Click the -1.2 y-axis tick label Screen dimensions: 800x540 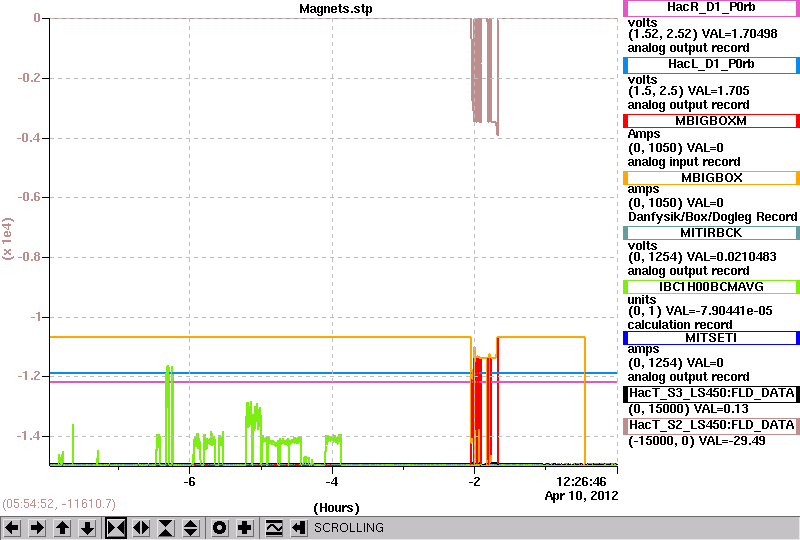click(x=29, y=376)
